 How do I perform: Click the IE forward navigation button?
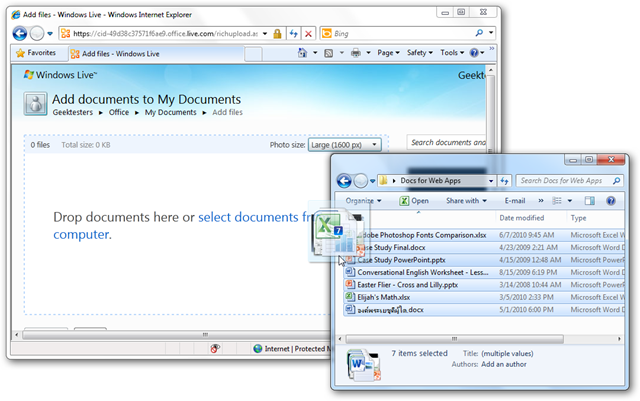click(x=37, y=33)
